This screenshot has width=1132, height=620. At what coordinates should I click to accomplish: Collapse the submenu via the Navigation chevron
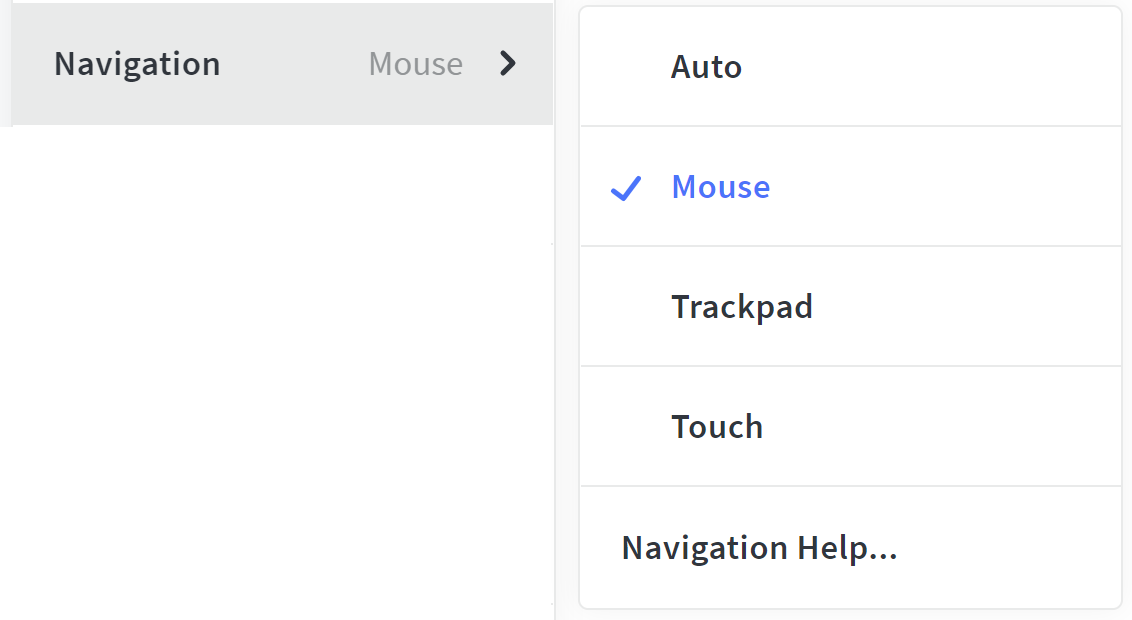pos(508,64)
